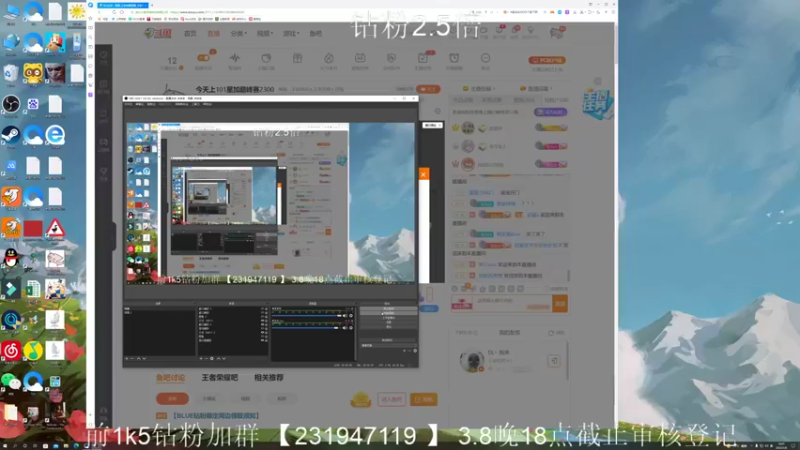Click the alarm clock icon in the toolbar

click(454, 58)
